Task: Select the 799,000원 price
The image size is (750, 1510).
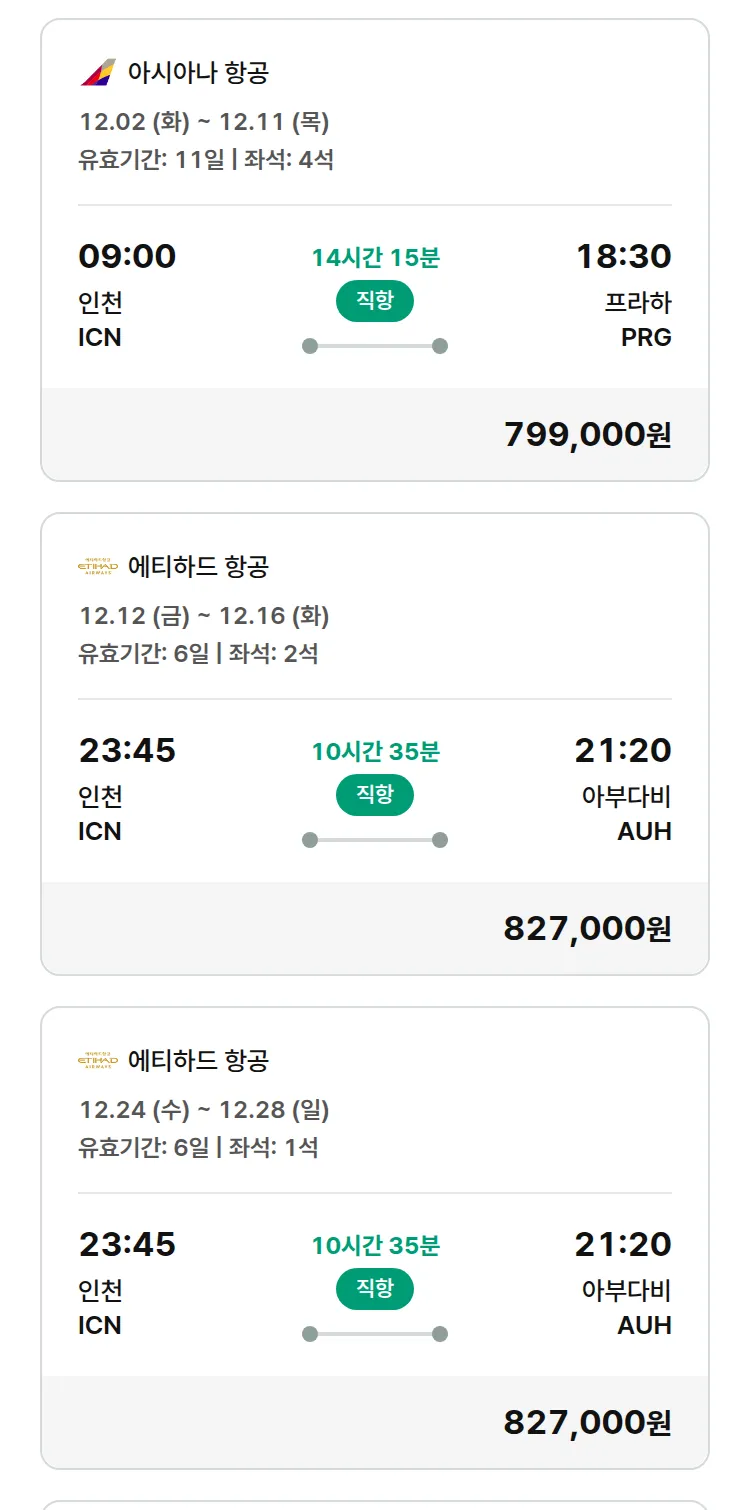Action: click(x=587, y=435)
